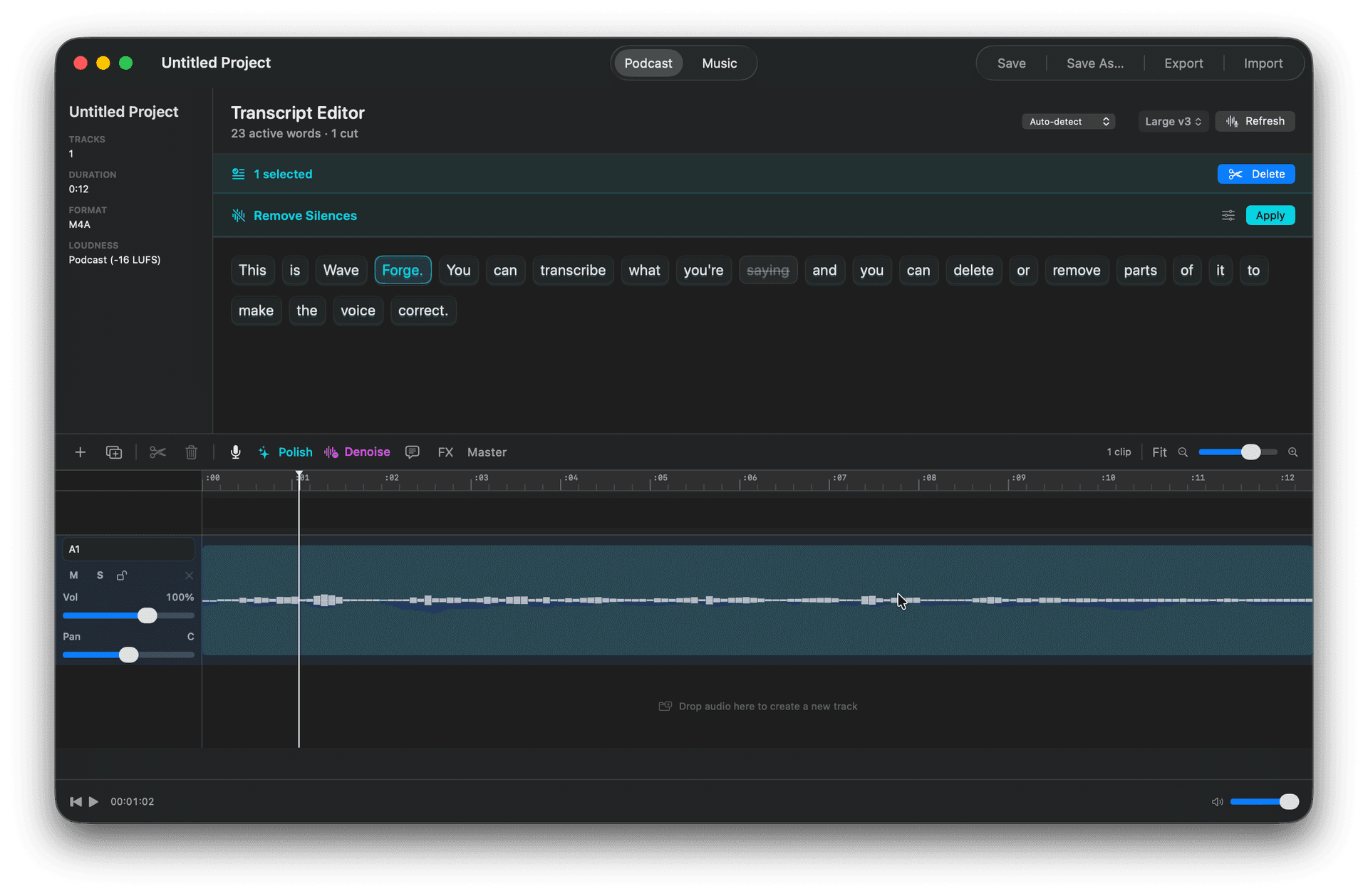Select the word "remove"

point(1077,271)
